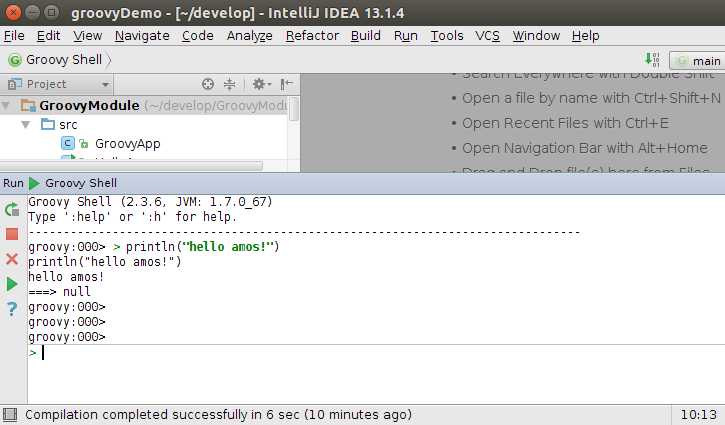Collapse the src folder node
725x425 pixels.
coord(26,124)
